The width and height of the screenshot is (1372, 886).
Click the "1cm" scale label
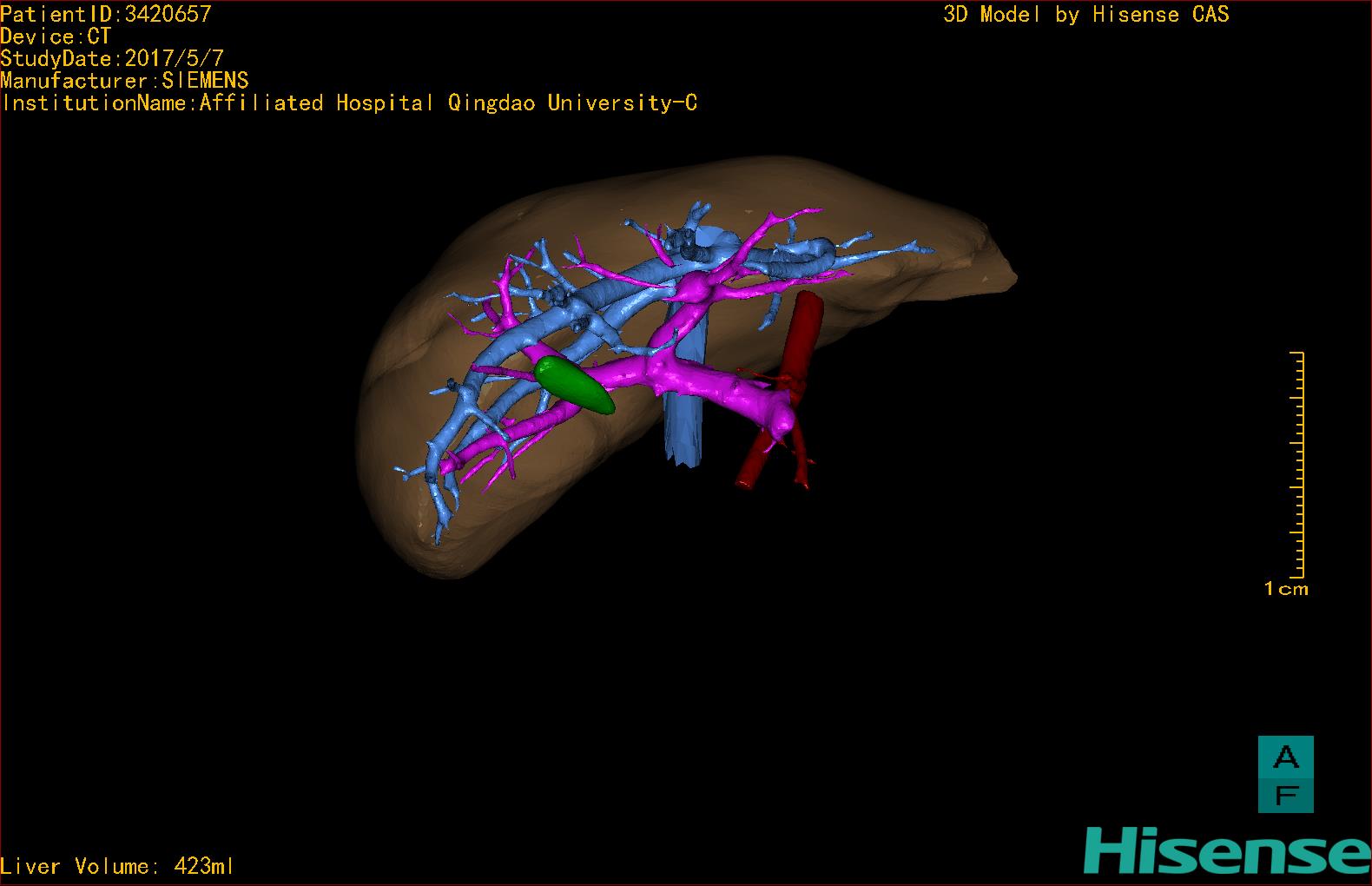(x=1285, y=589)
